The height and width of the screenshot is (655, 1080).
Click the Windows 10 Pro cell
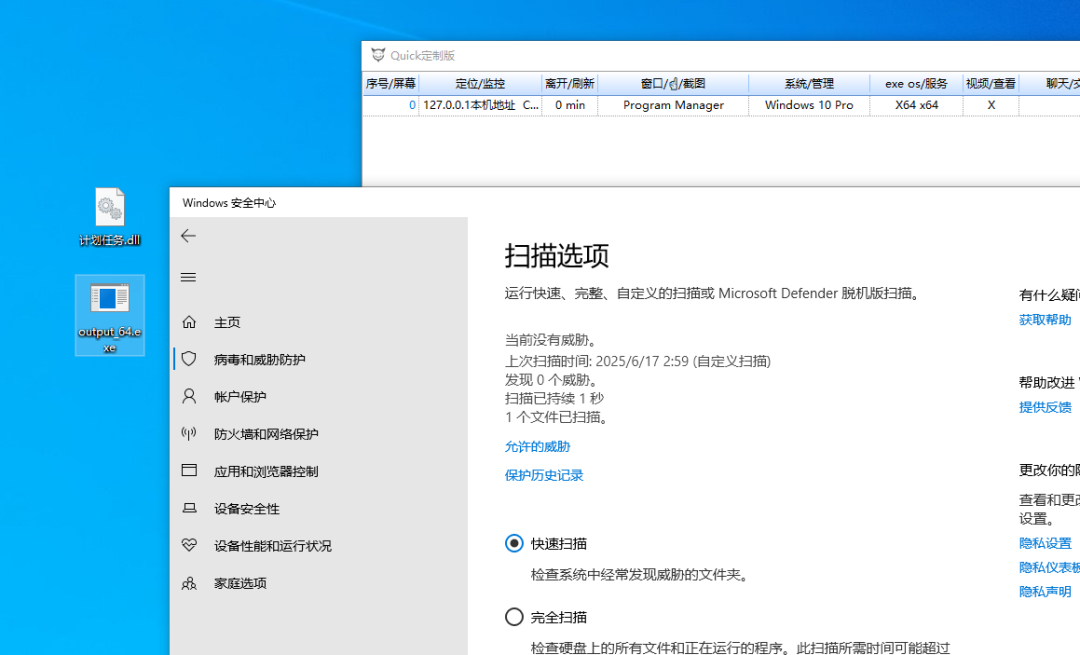click(x=809, y=105)
